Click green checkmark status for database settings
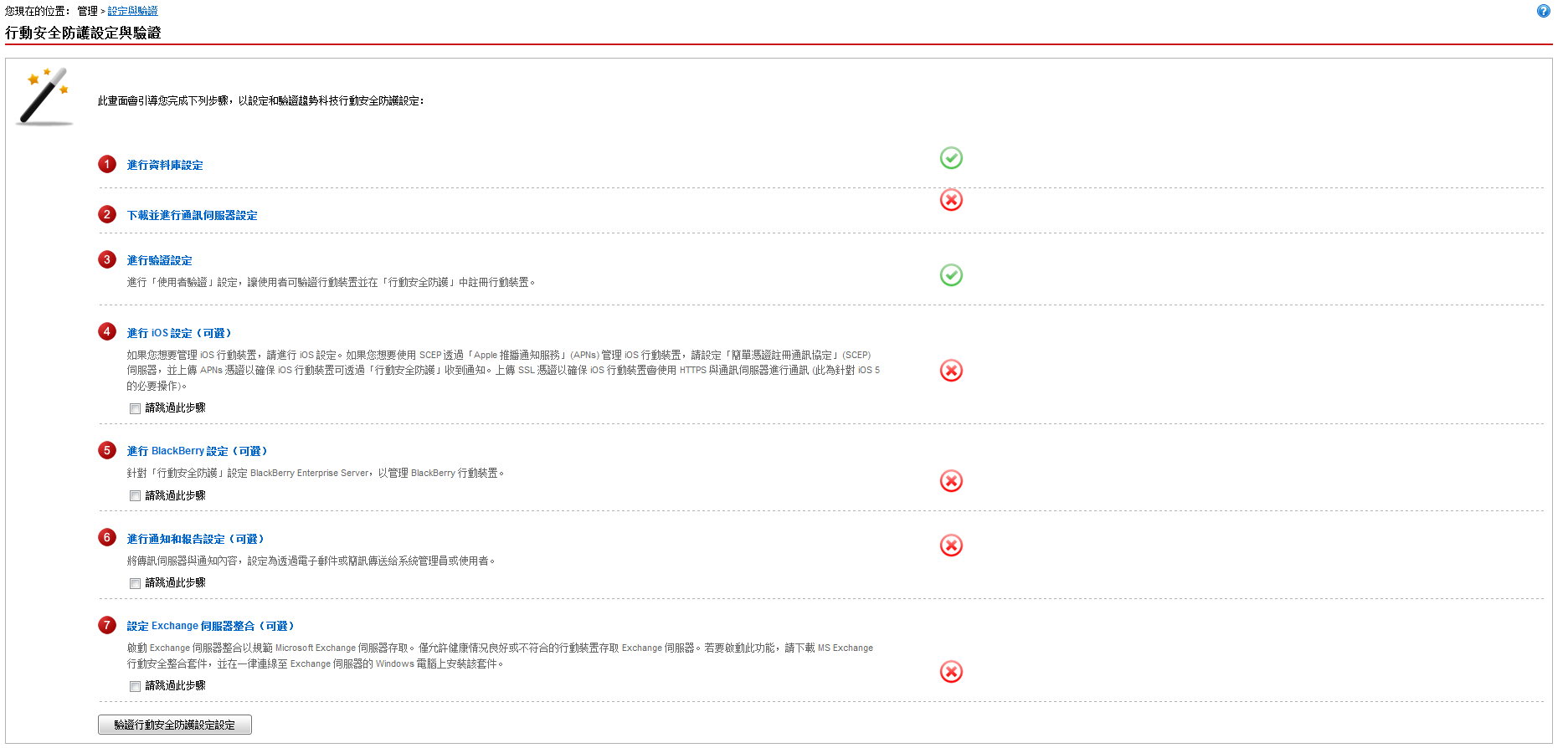This screenshot has height=748, width=1568. click(x=951, y=158)
